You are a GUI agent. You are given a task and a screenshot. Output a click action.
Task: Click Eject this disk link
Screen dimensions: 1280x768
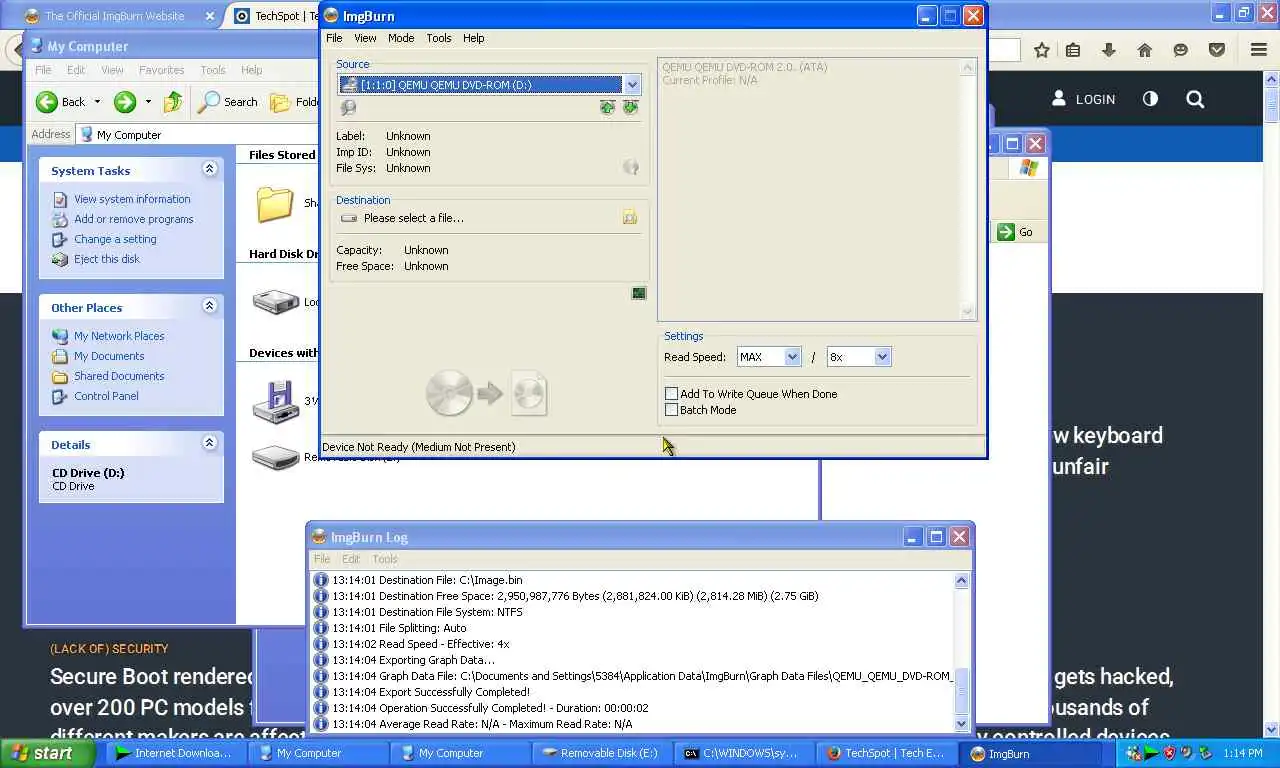(x=107, y=259)
